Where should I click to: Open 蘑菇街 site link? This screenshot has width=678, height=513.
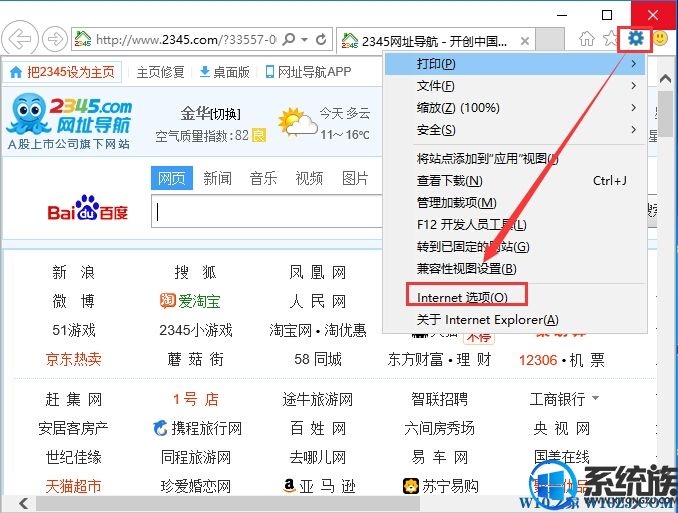tap(195, 359)
